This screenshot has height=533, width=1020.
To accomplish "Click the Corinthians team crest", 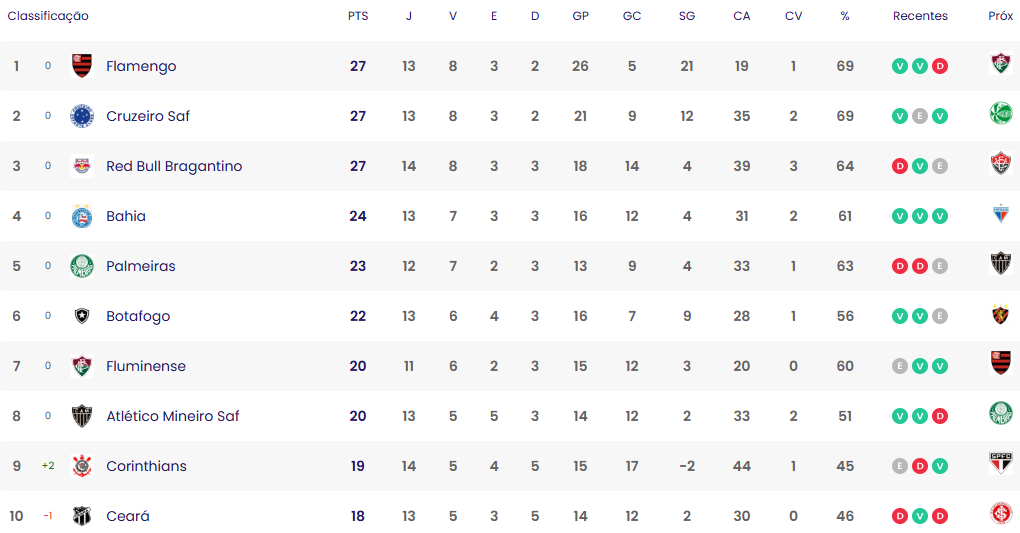I will (81, 466).
